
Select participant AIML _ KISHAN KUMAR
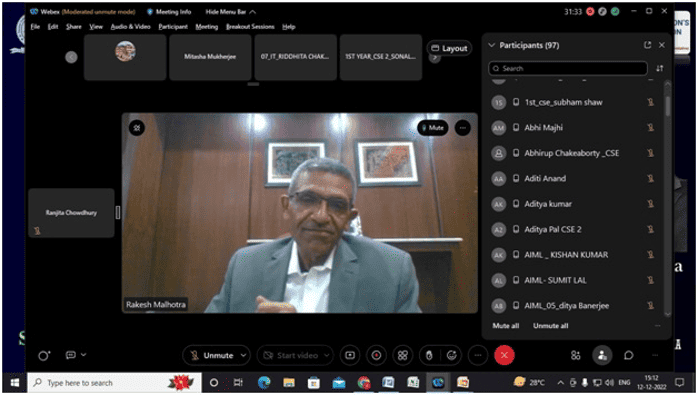573,255
